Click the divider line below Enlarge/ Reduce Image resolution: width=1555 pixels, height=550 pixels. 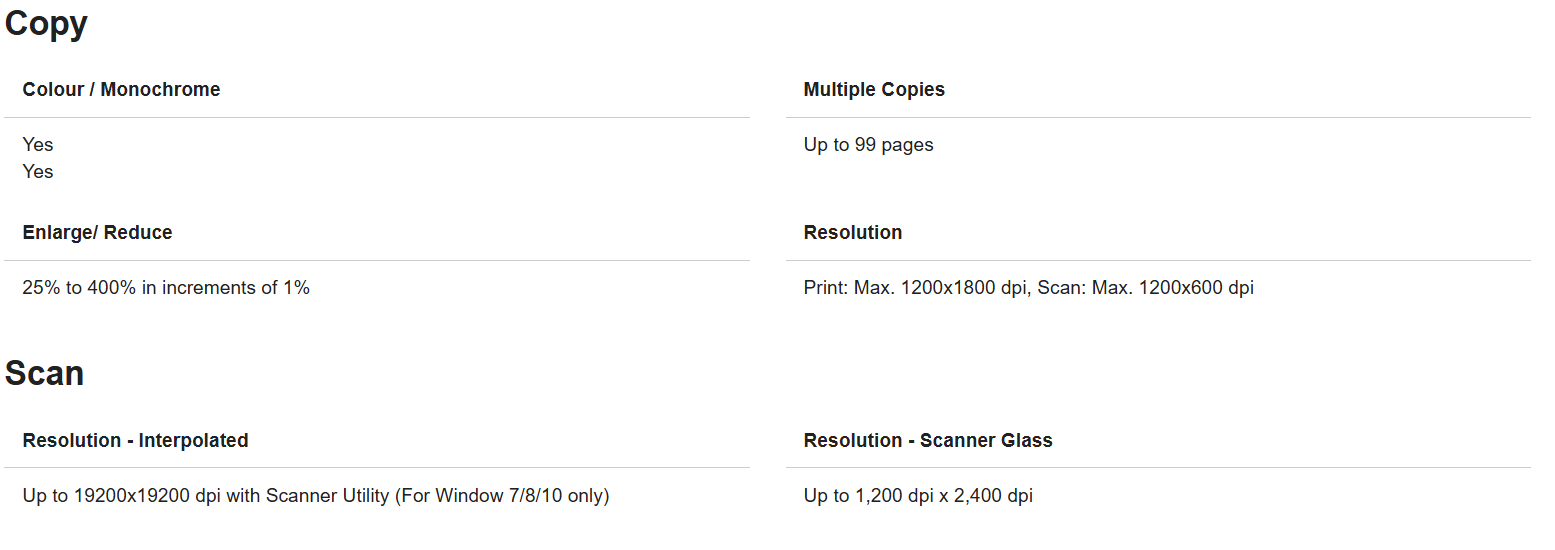(x=377, y=261)
